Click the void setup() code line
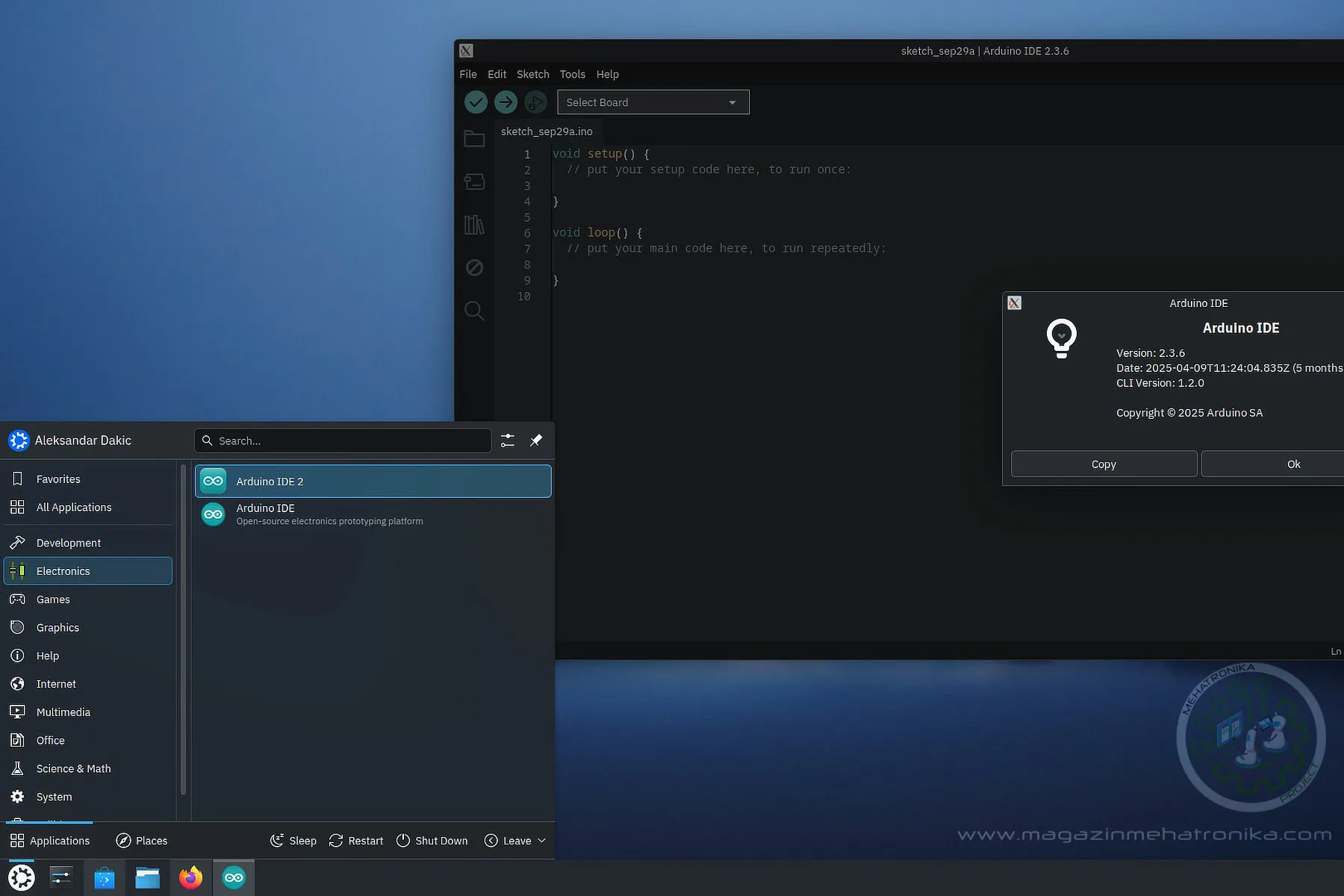 [601, 154]
